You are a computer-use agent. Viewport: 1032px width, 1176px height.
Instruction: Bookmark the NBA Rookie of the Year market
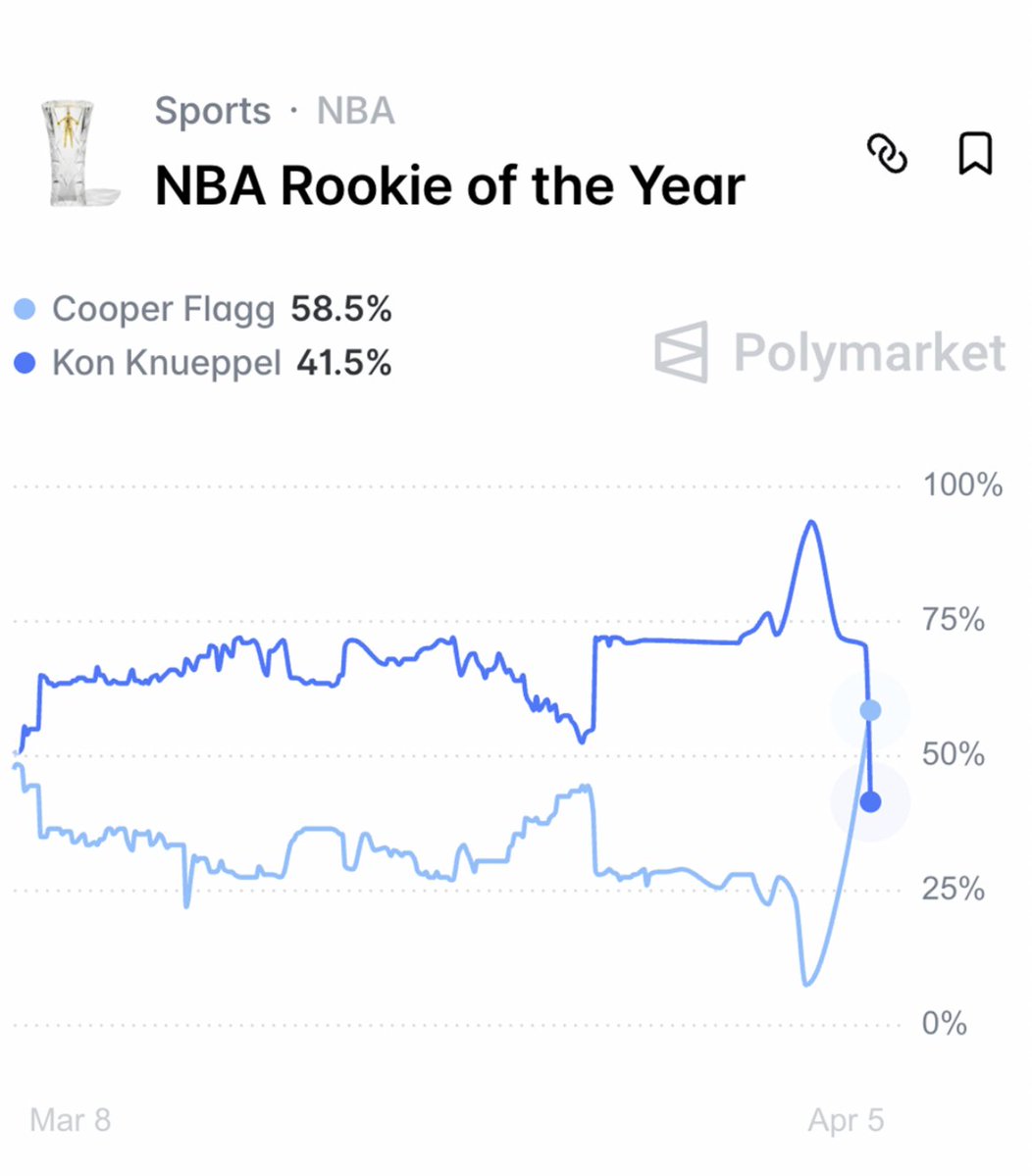click(974, 154)
